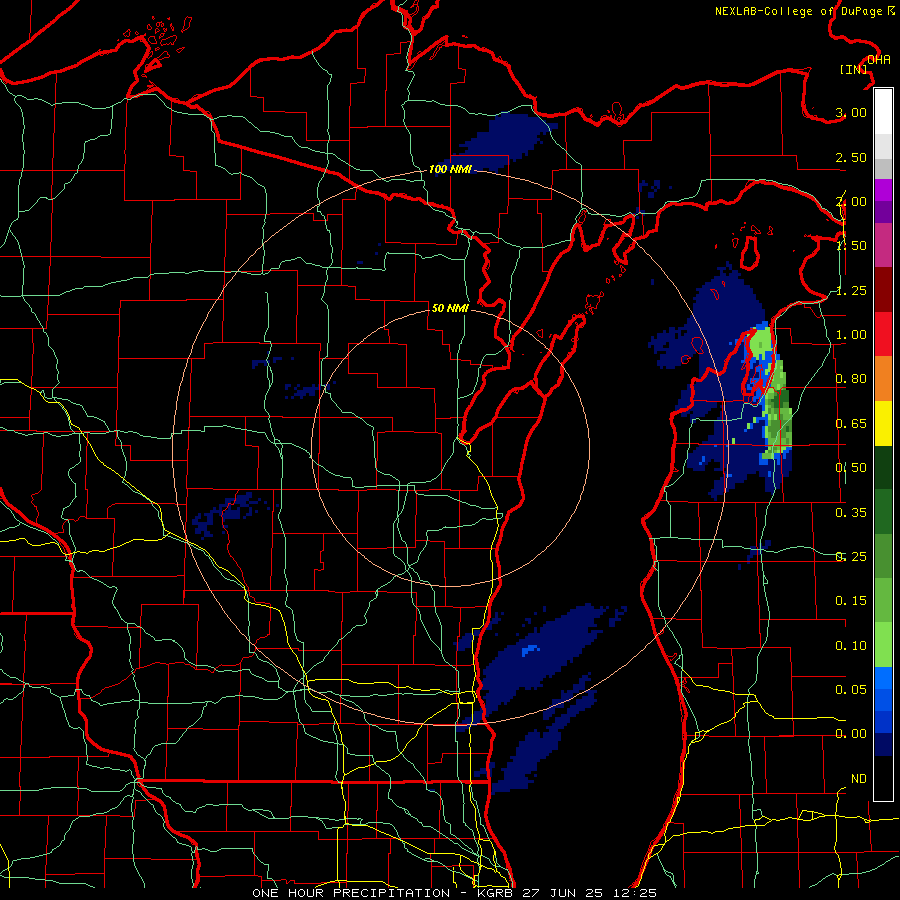The width and height of the screenshot is (900, 900).
Task: Click the 0.65 legend value
Action: coord(851,424)
